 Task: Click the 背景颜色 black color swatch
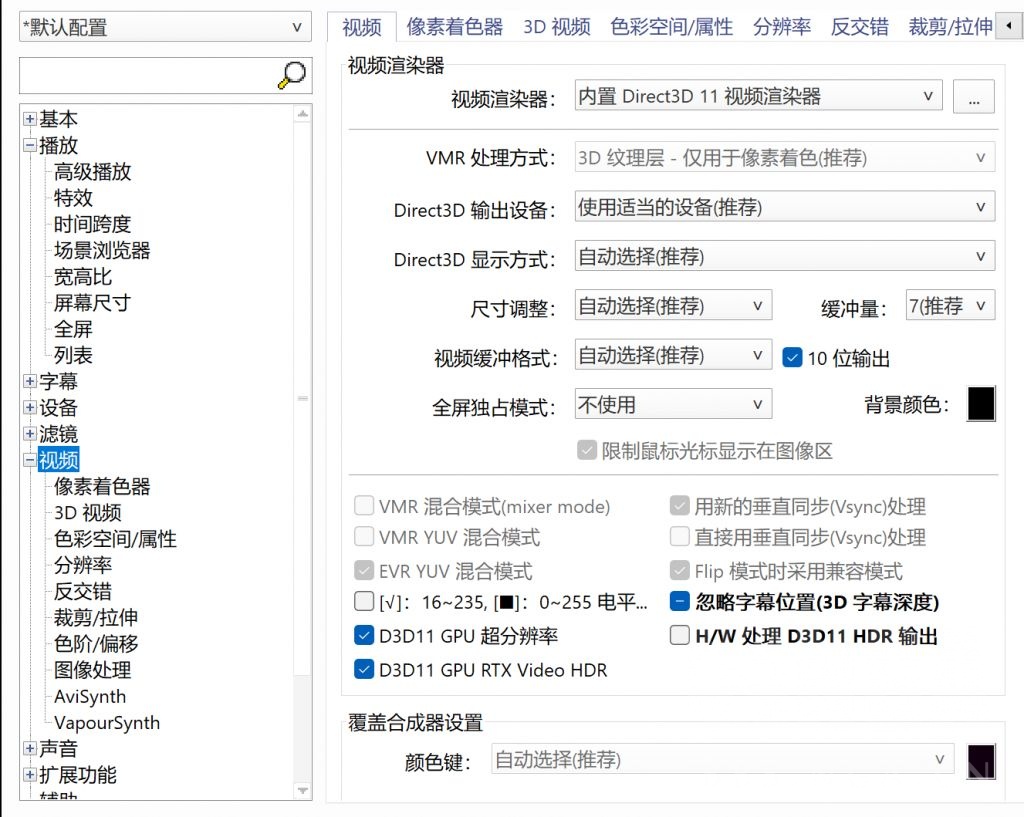coord(980,403)
